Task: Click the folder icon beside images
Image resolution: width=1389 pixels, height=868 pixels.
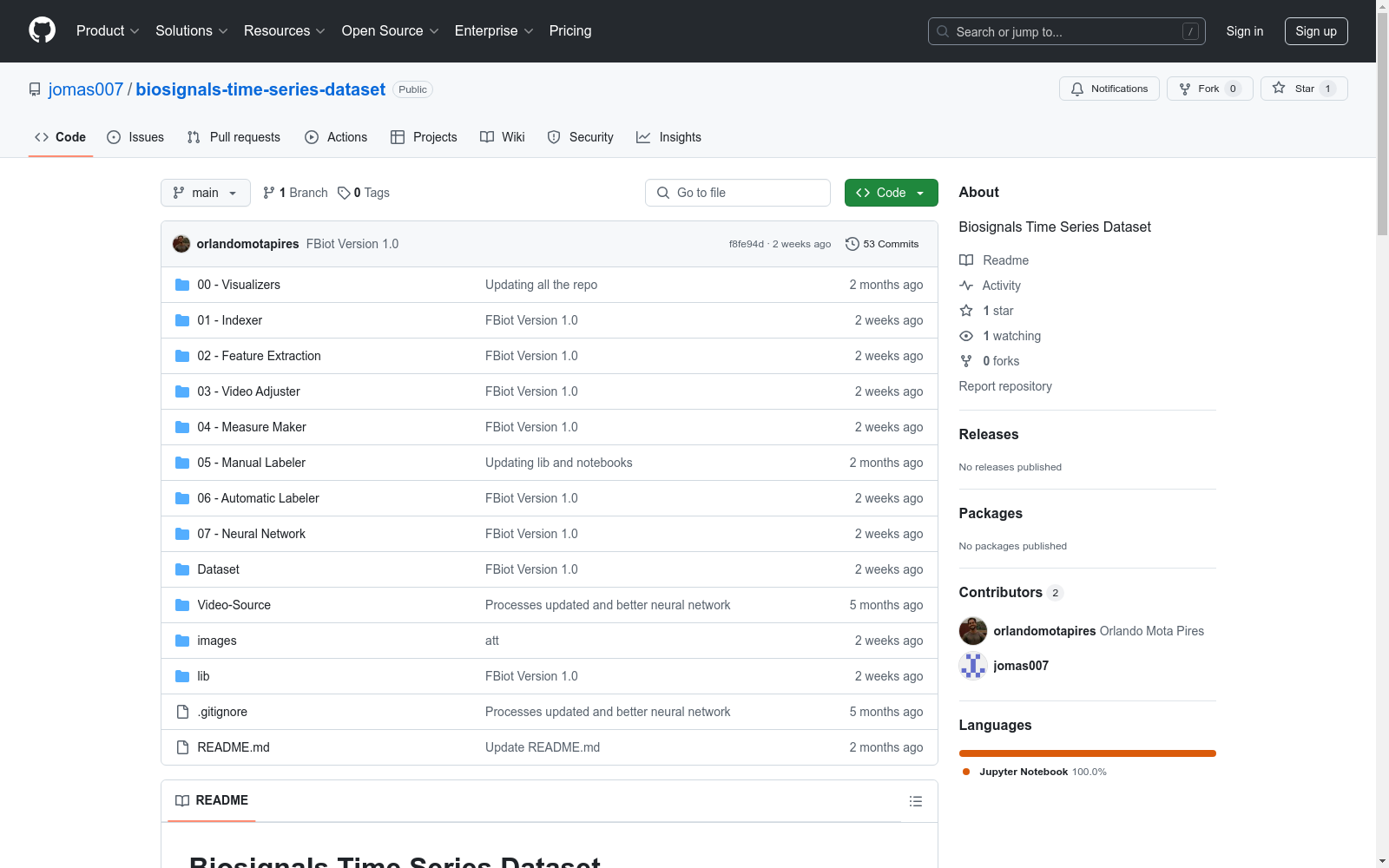Action: 182,641
